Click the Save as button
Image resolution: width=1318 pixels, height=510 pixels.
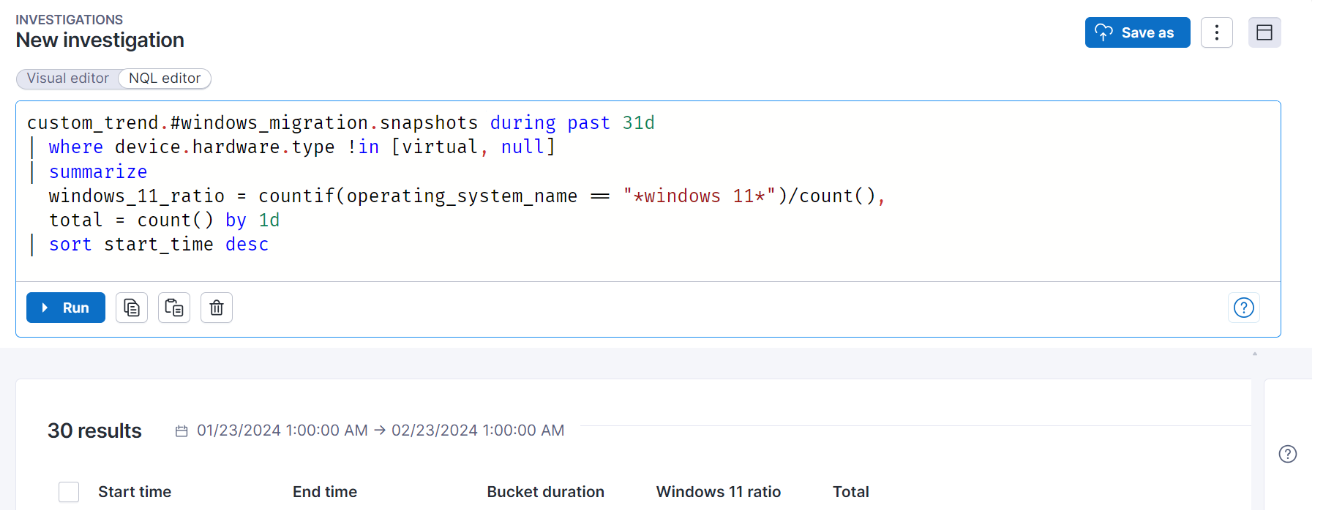pyautogui.click(x=1137, y=33)
